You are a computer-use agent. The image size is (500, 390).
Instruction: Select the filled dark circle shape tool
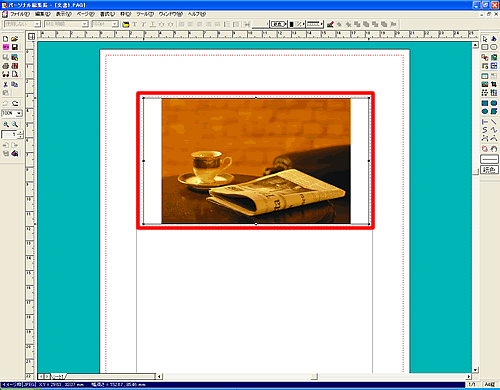tap(485, 111)
